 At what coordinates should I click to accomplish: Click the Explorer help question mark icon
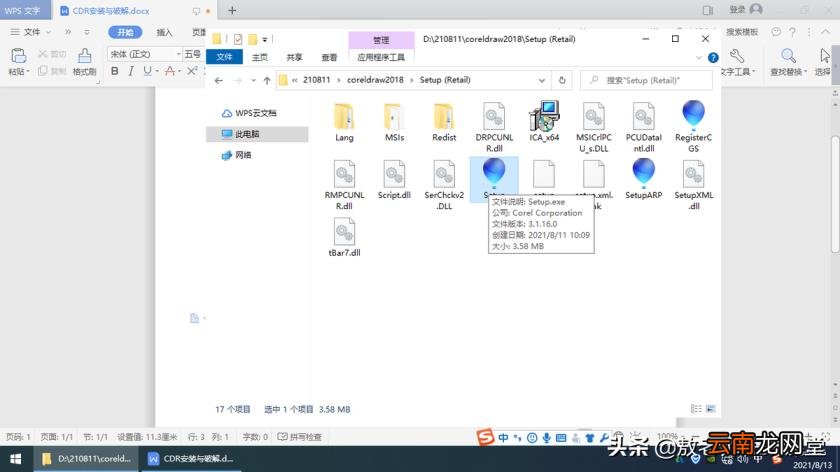click(x=713, y=57)
